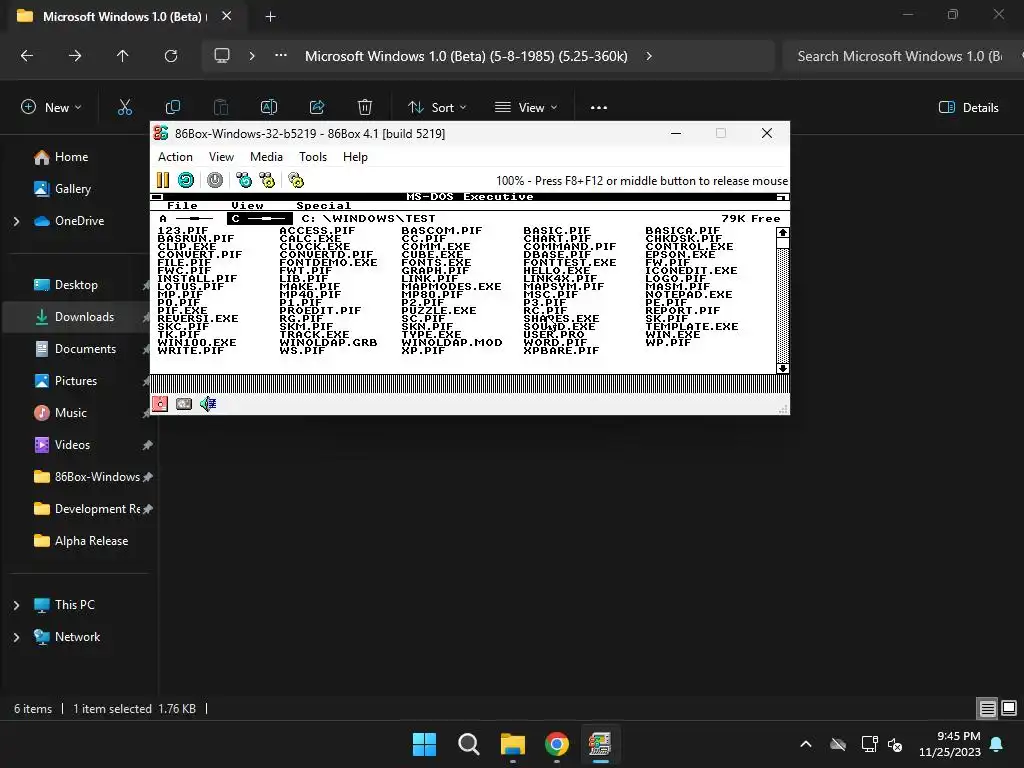Screen dimensions: 1024x768
Task: Open the File Explorer taskbar icon
Action: pos(513,744)
